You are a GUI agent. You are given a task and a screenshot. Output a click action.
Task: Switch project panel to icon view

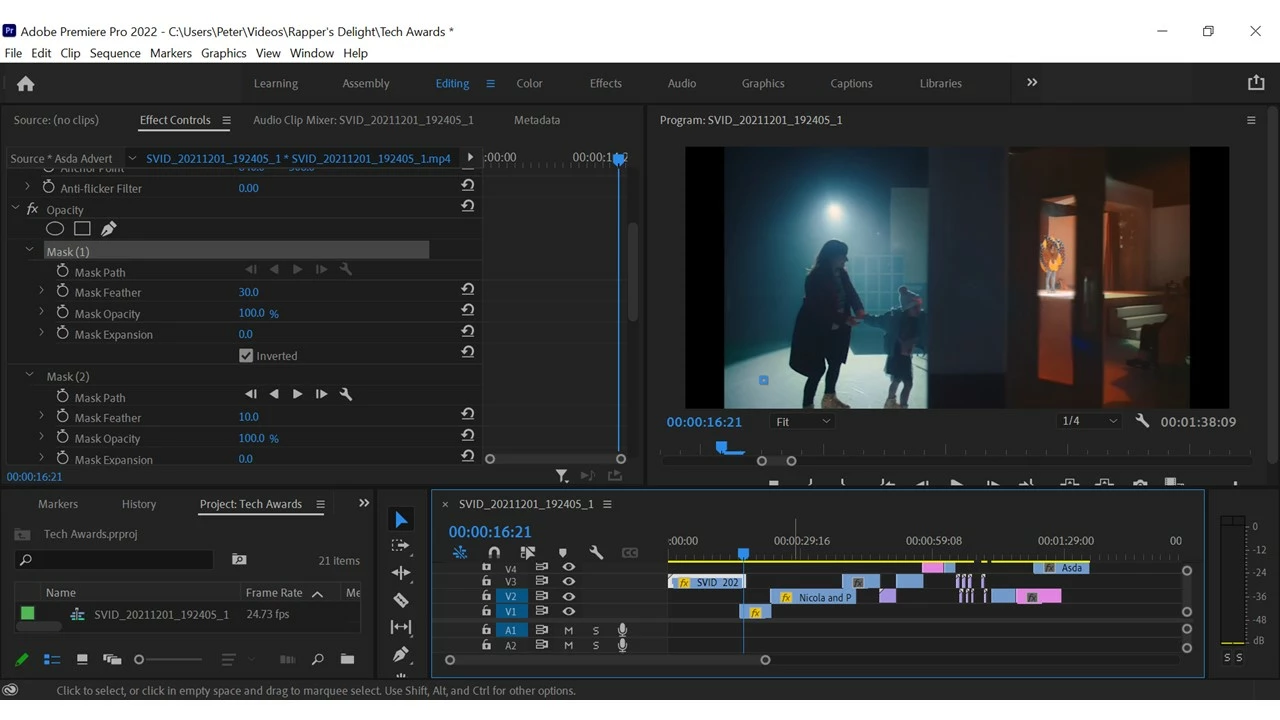[82, 660]
